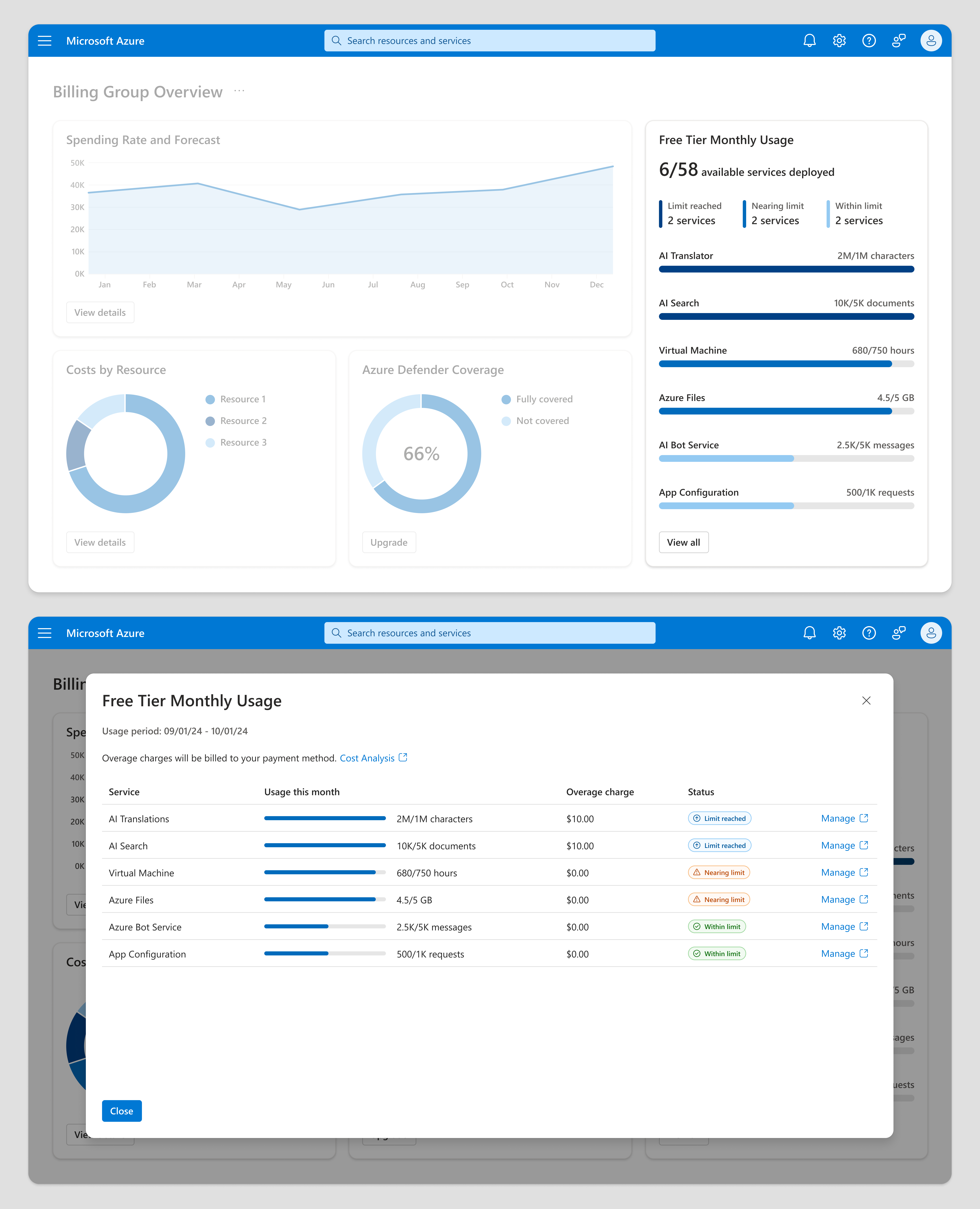This screenshot has height=1209, width=980.
Task: Click Within limit badge in Azure Bot Service row
Action: pyautogui.click(x=717, y=927)
